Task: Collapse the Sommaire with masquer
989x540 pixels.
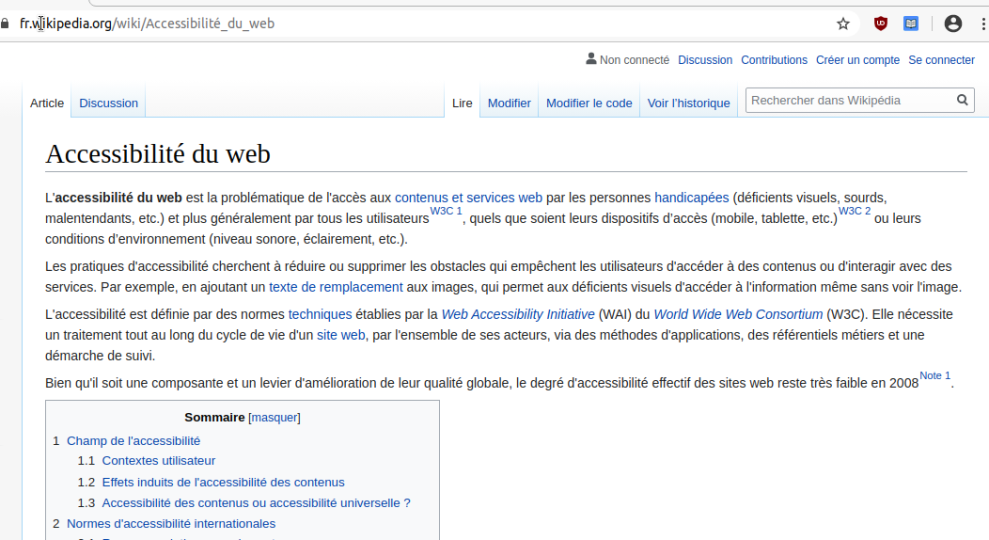Action: 274,418
